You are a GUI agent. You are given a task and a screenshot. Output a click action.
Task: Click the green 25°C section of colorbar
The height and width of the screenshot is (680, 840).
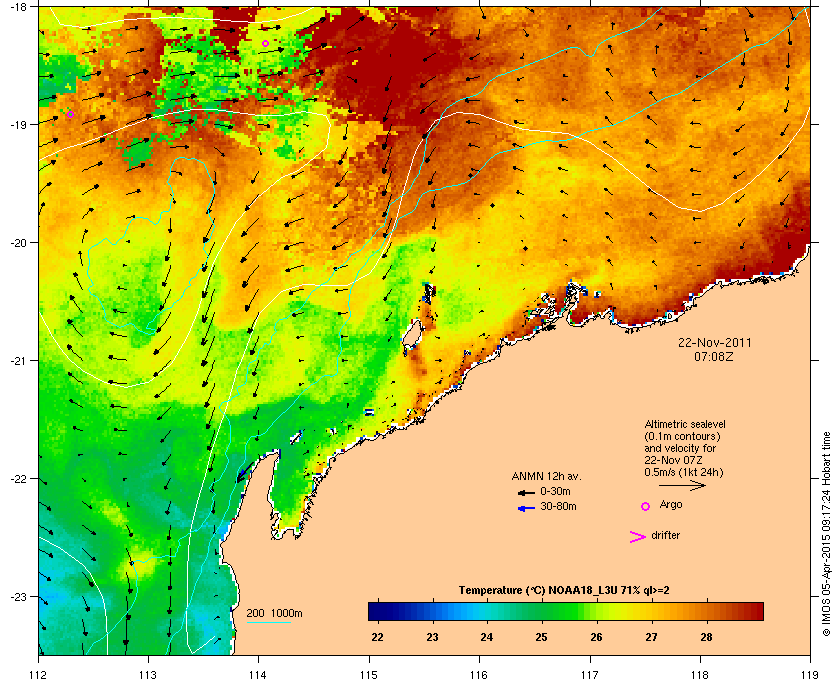click(x=542, y=611)
